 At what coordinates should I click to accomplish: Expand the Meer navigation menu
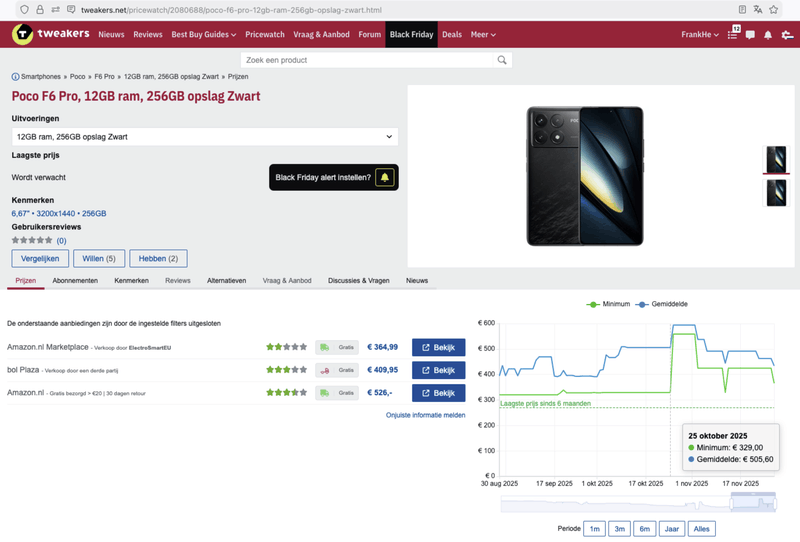[x=483, y=35]
